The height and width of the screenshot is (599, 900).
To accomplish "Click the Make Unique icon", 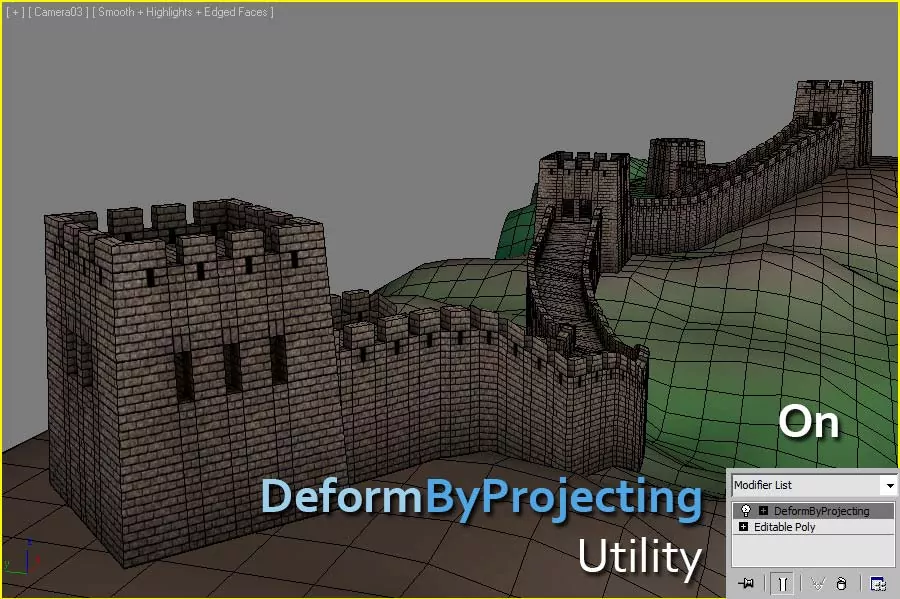I will point(817,584).
